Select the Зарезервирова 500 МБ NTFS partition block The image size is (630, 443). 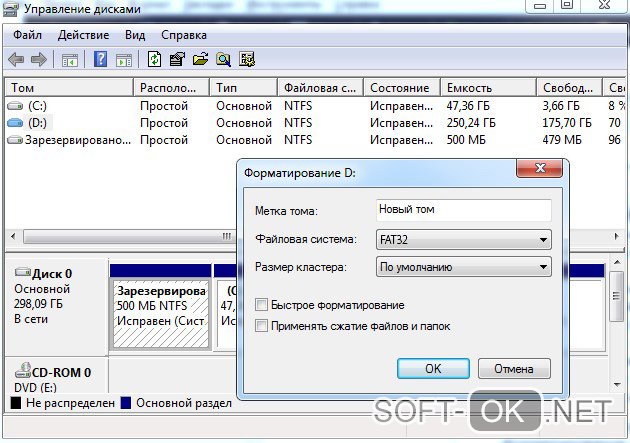click(161, 314)
